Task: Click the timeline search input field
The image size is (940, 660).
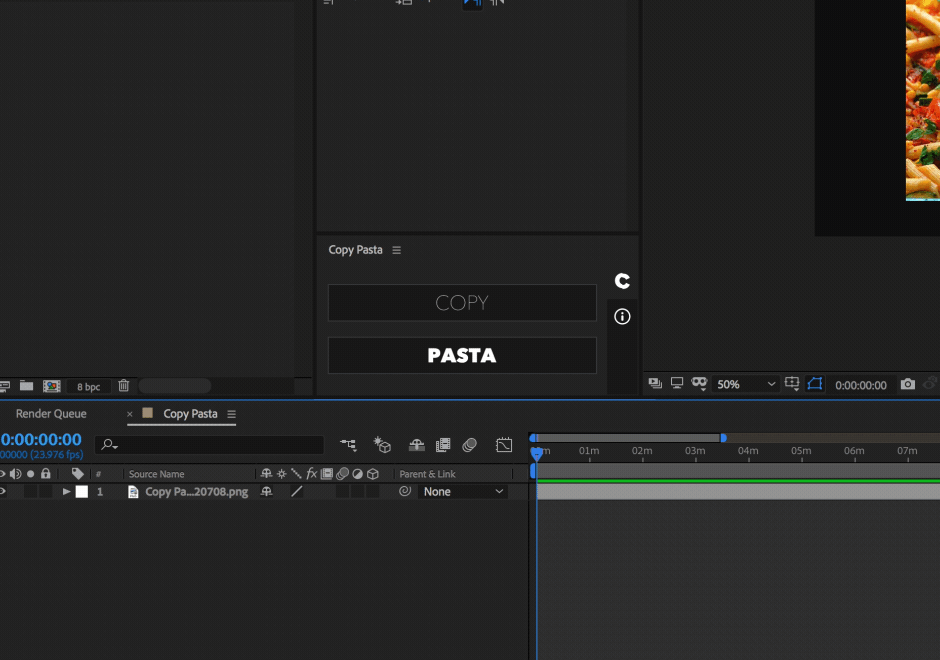Action: click(209, 445)
